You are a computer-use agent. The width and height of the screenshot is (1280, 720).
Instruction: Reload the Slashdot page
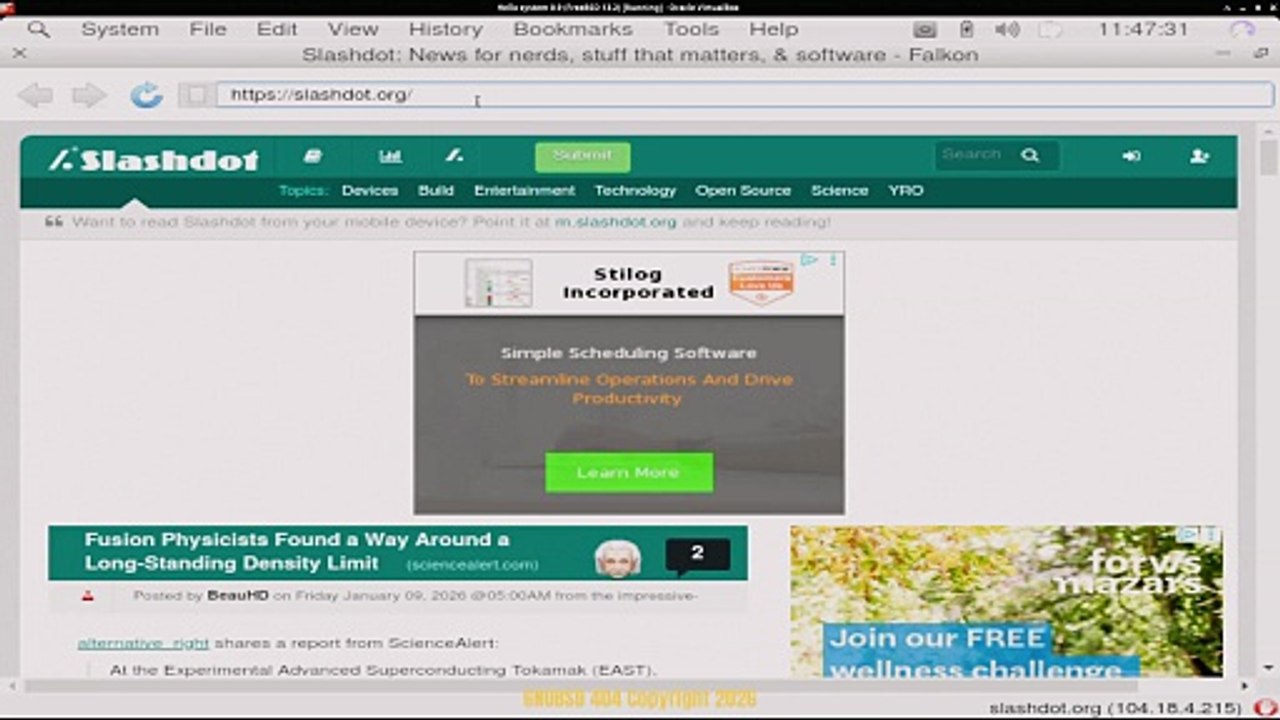coord(146,95)
